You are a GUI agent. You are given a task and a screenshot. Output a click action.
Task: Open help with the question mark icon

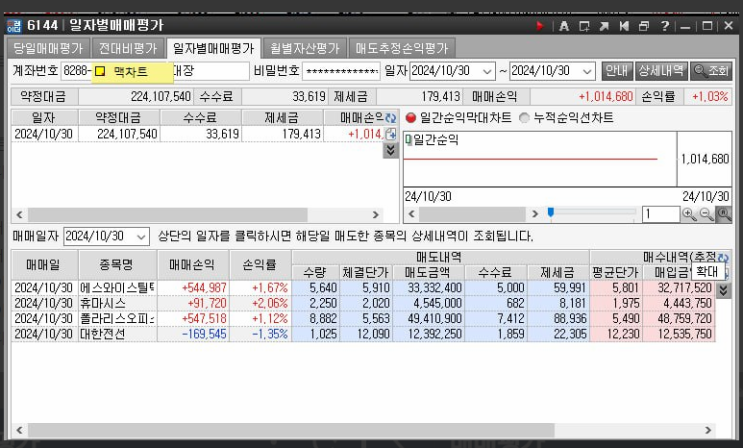click(x=665, y=26)
